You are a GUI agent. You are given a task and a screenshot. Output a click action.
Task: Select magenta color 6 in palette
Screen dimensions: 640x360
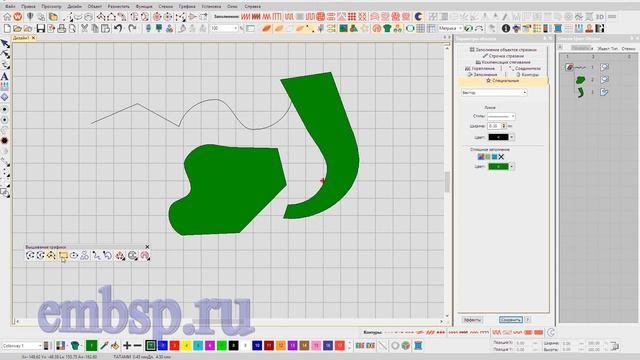[210, 346]
